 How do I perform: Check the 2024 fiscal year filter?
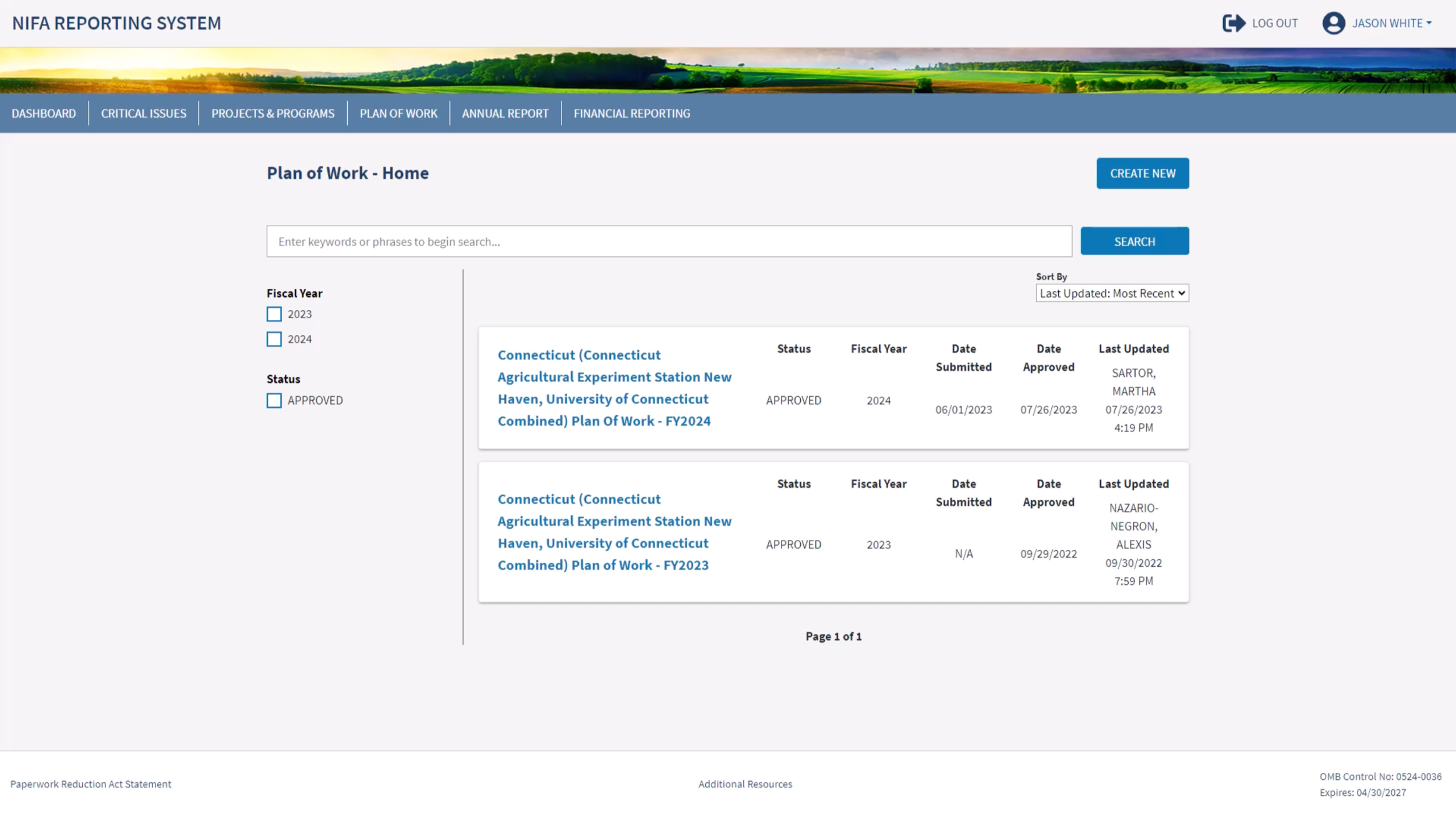(x=274, y=340)
